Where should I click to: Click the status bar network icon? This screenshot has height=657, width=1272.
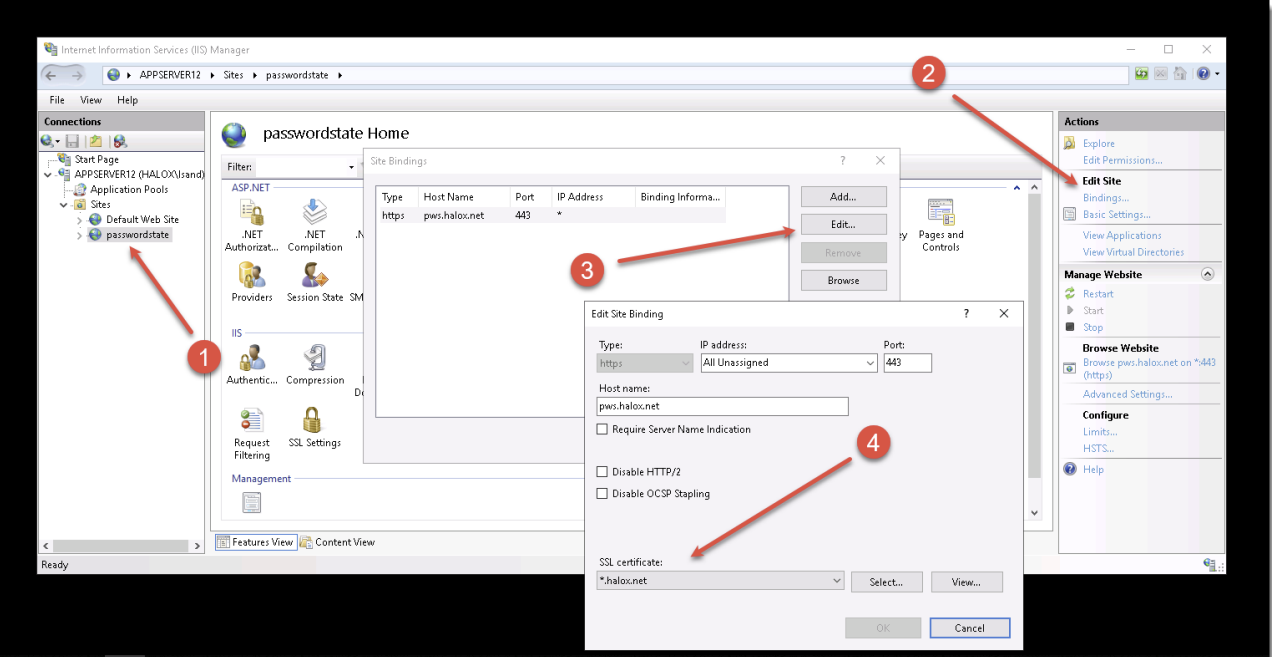point(1210,565)
